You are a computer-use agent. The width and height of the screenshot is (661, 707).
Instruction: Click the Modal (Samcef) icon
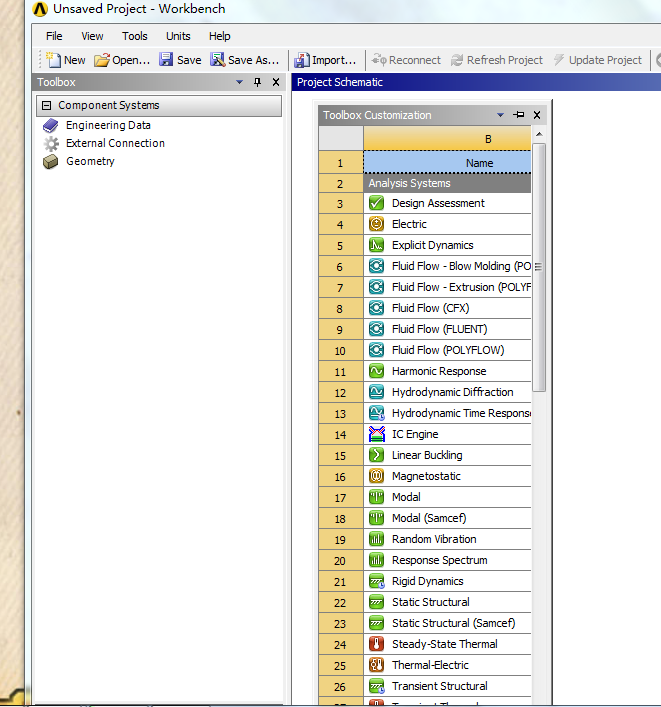[376, 518]
